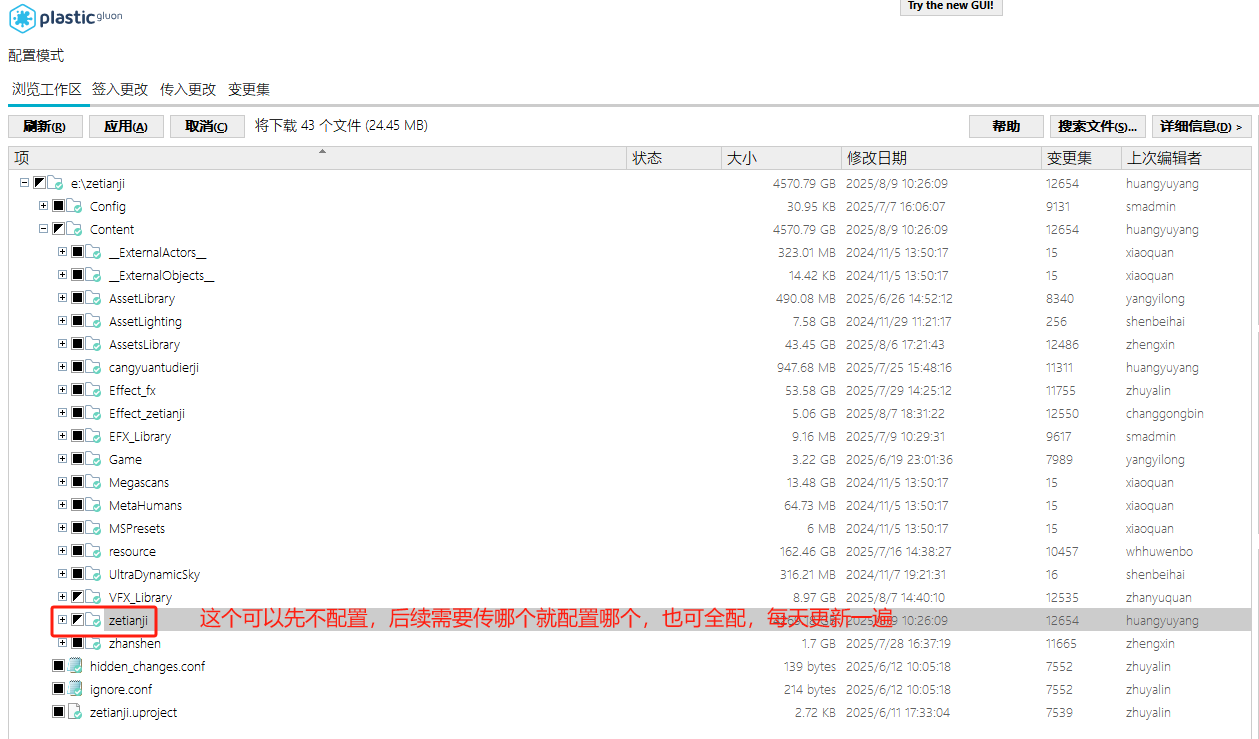Image resolution: width=1259 pixels, height=739 pixels.
Task: Sort by 大小 column header
Action: (782, 158)
